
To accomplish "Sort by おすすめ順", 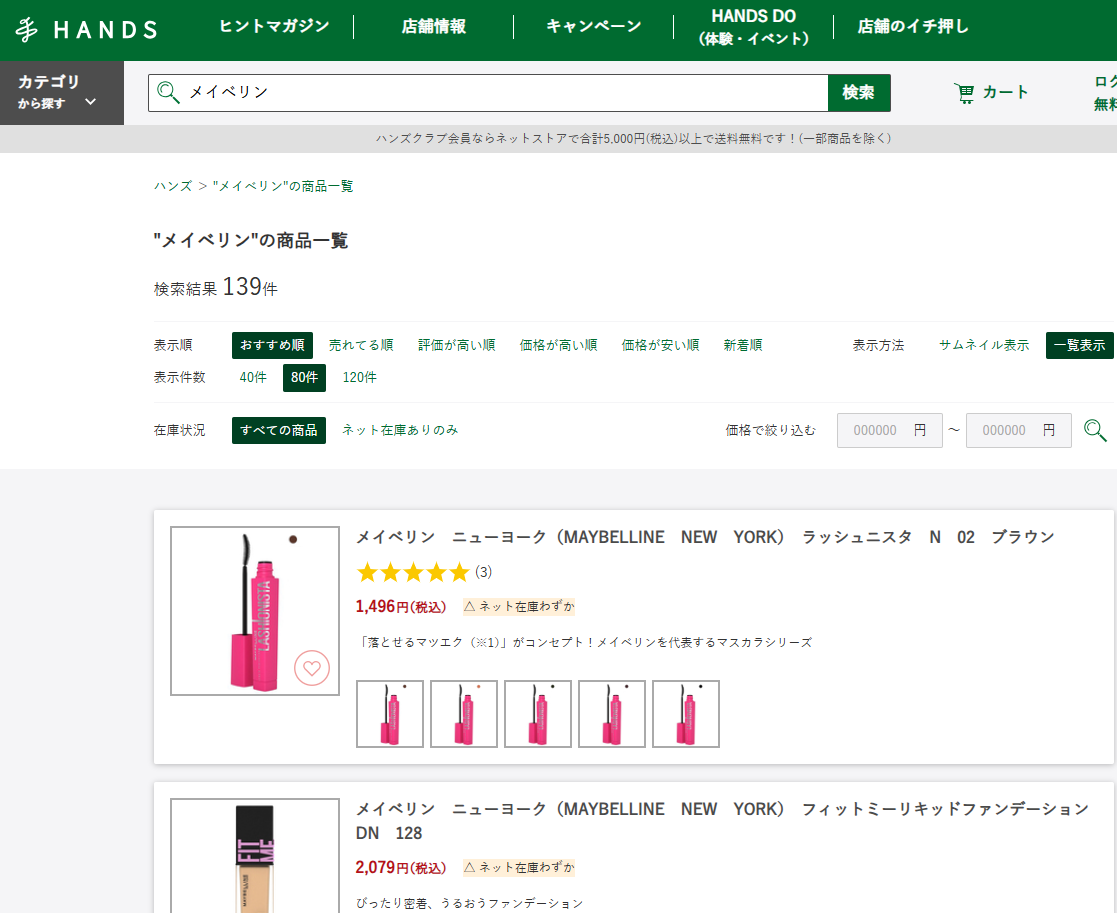I will [x=272, y=345].
